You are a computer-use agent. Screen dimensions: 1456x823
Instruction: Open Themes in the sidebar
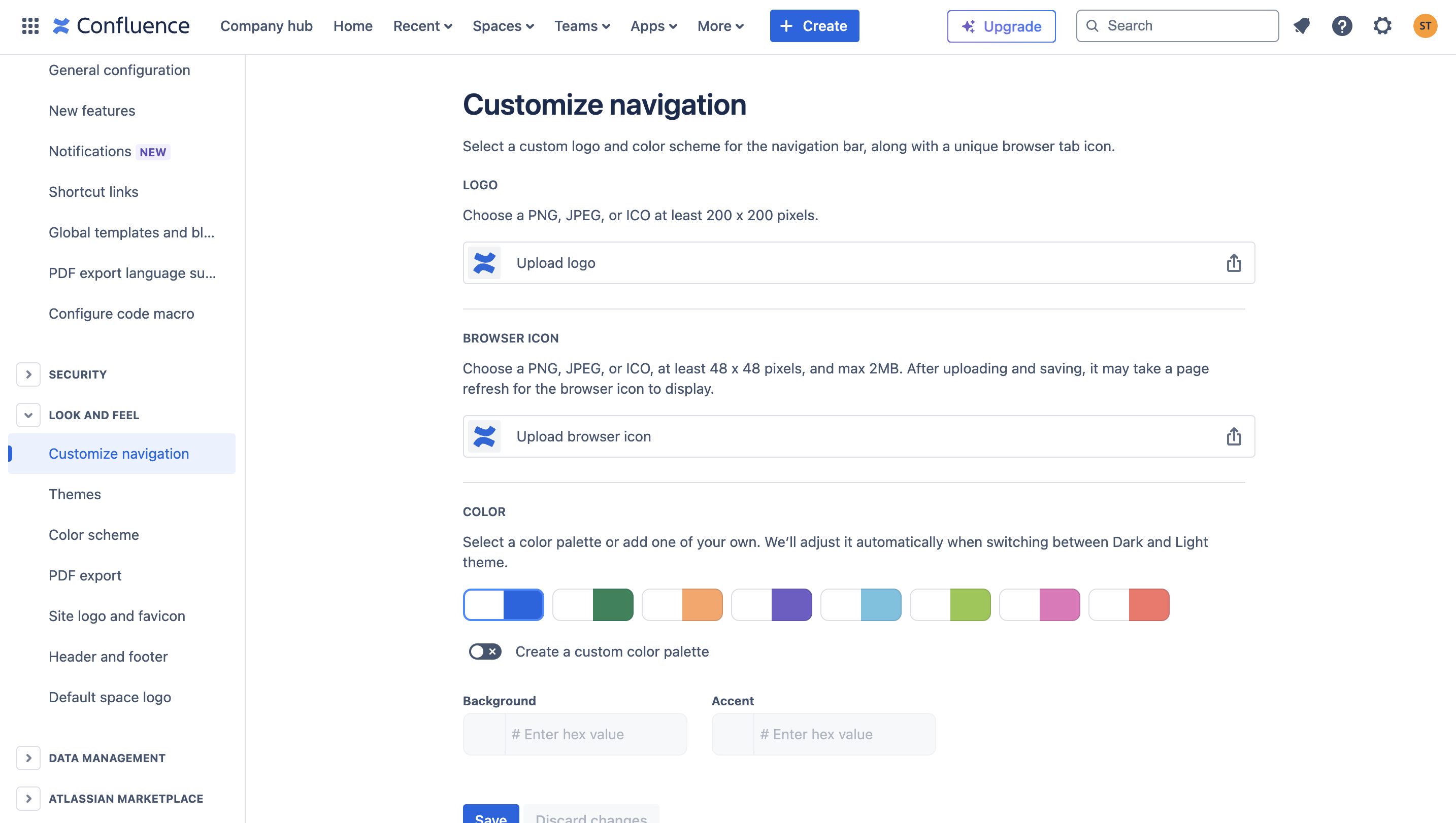[x=75, y=494]
